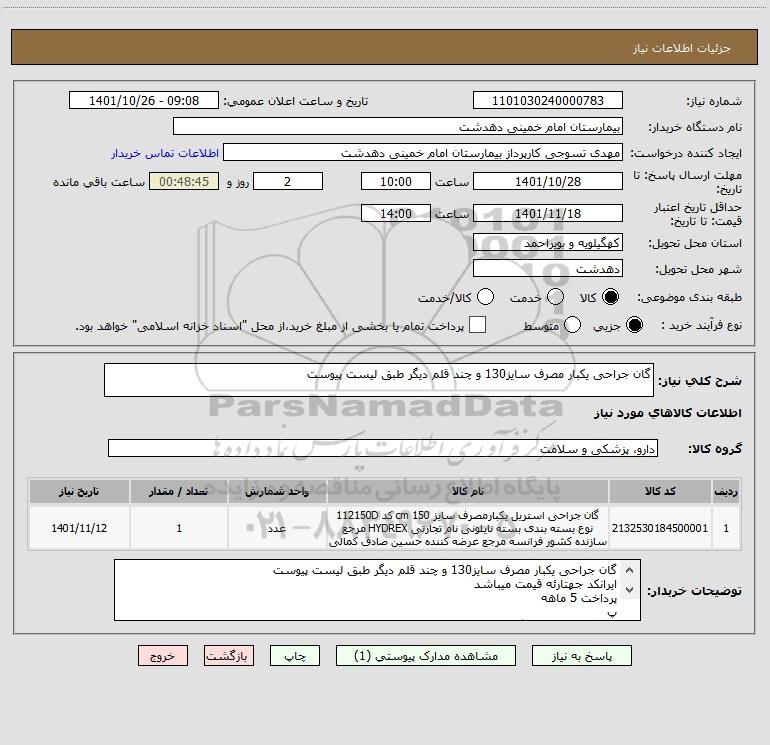Click product code 2132530184500001 cell

(x=660, y=528)
